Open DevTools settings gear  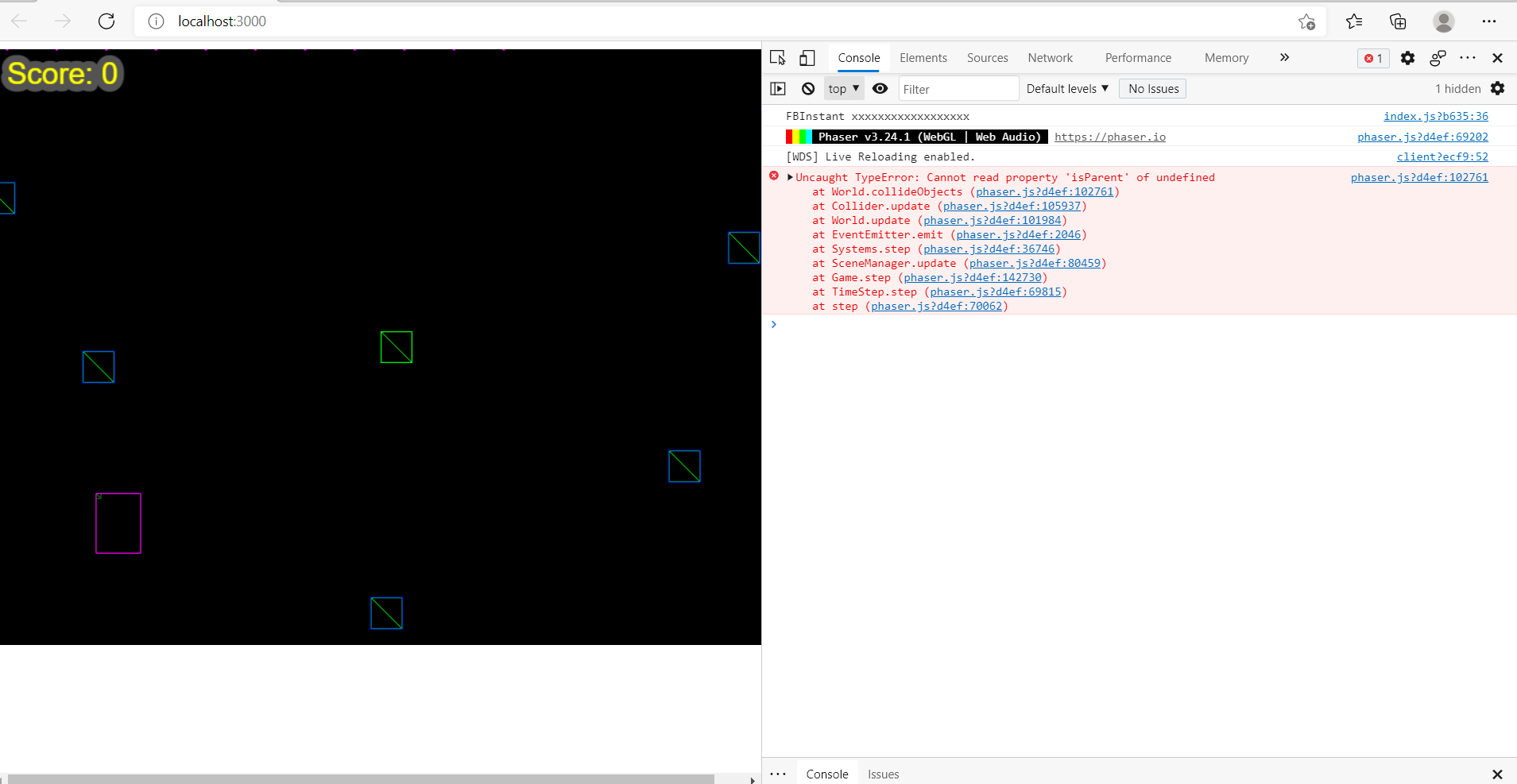1407,58
